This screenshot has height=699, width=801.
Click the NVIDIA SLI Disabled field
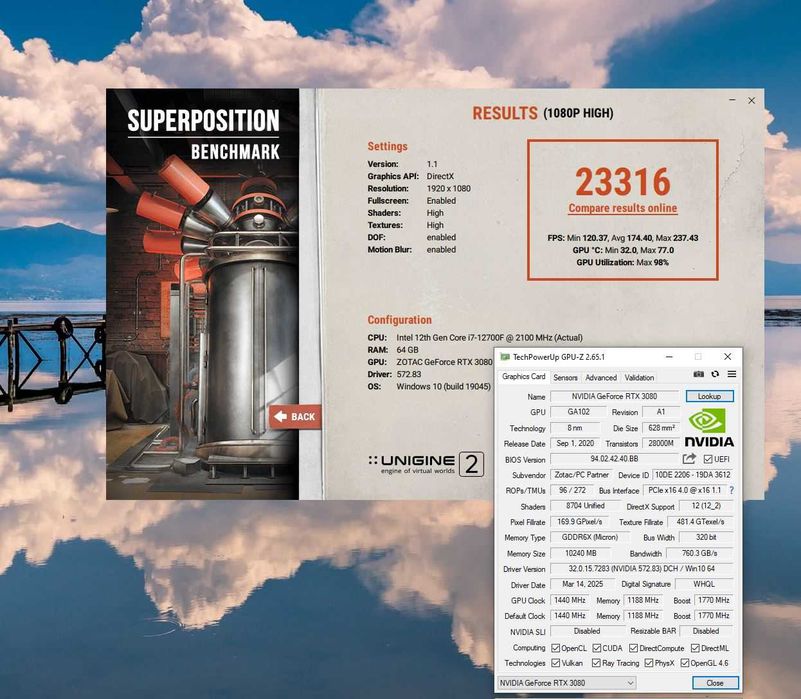[x=586, y=632]
